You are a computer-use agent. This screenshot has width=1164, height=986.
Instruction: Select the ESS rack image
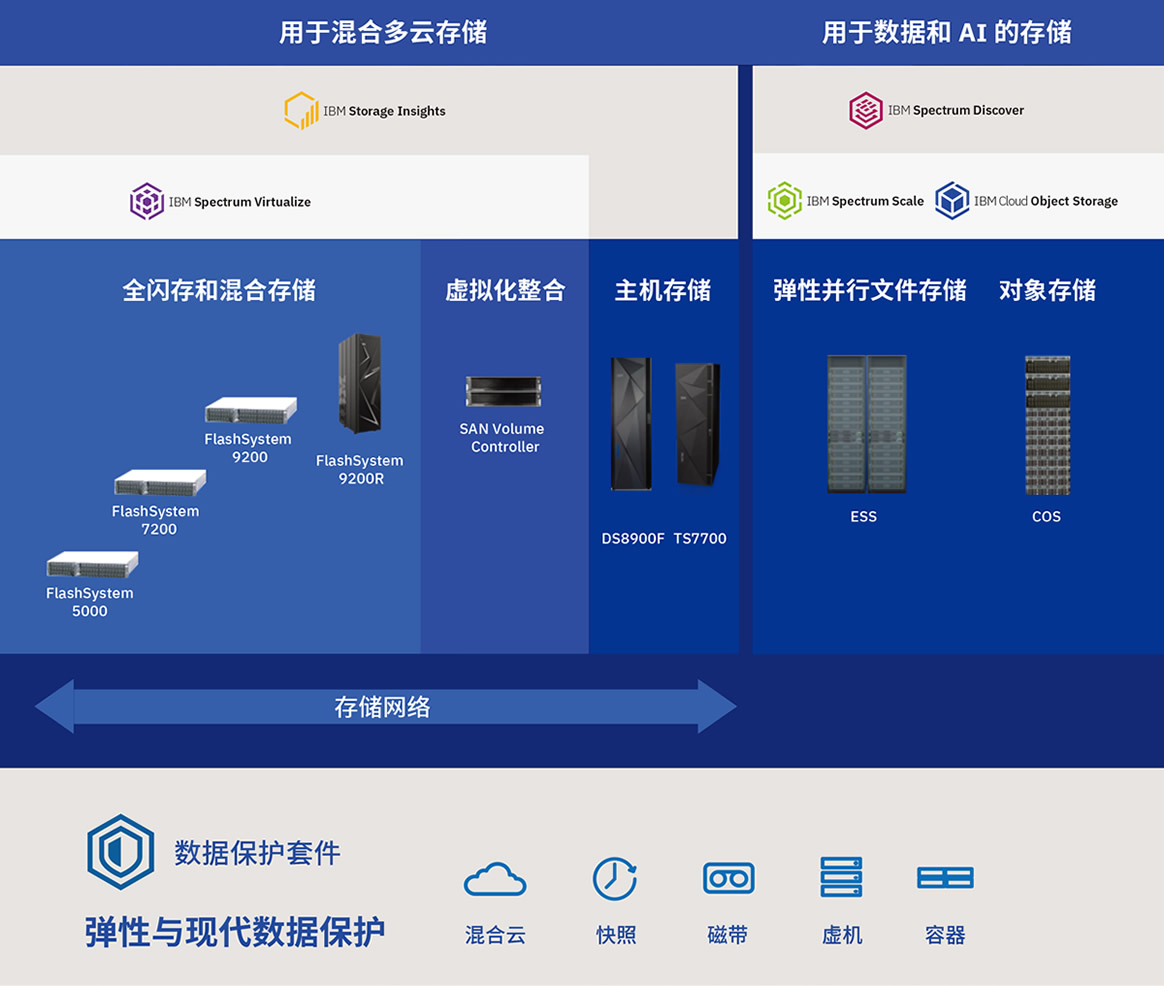point(866,424)
